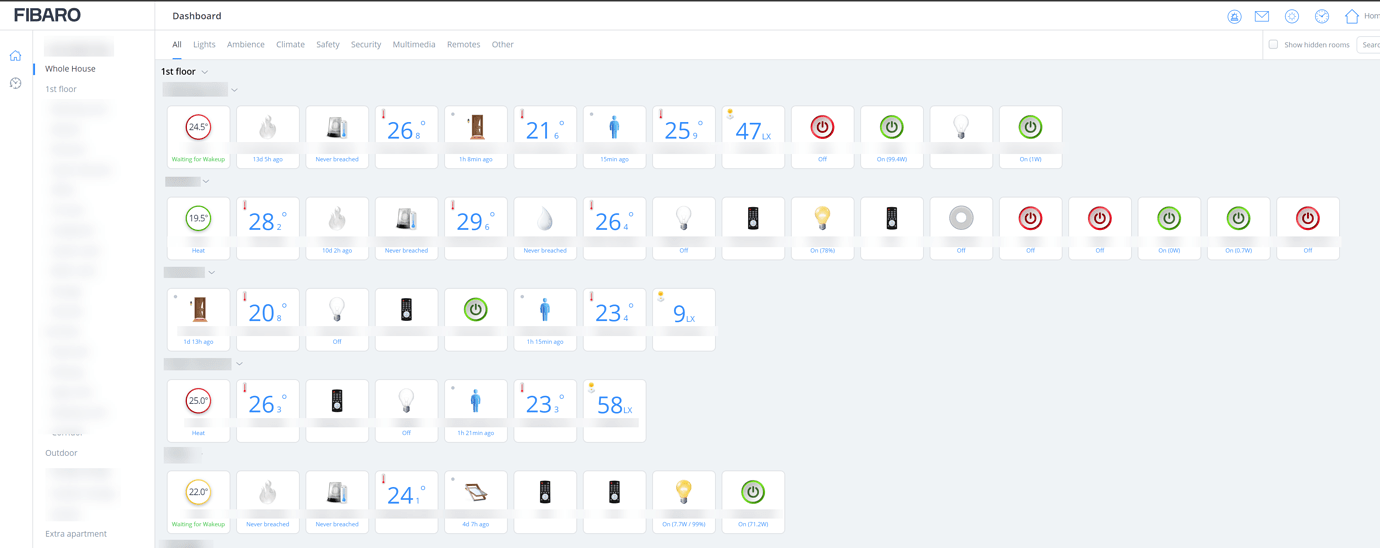This screenshot has height=548, width=1380.
Task: Select Extra apartment in the sidebar
Action: point(76,534)
